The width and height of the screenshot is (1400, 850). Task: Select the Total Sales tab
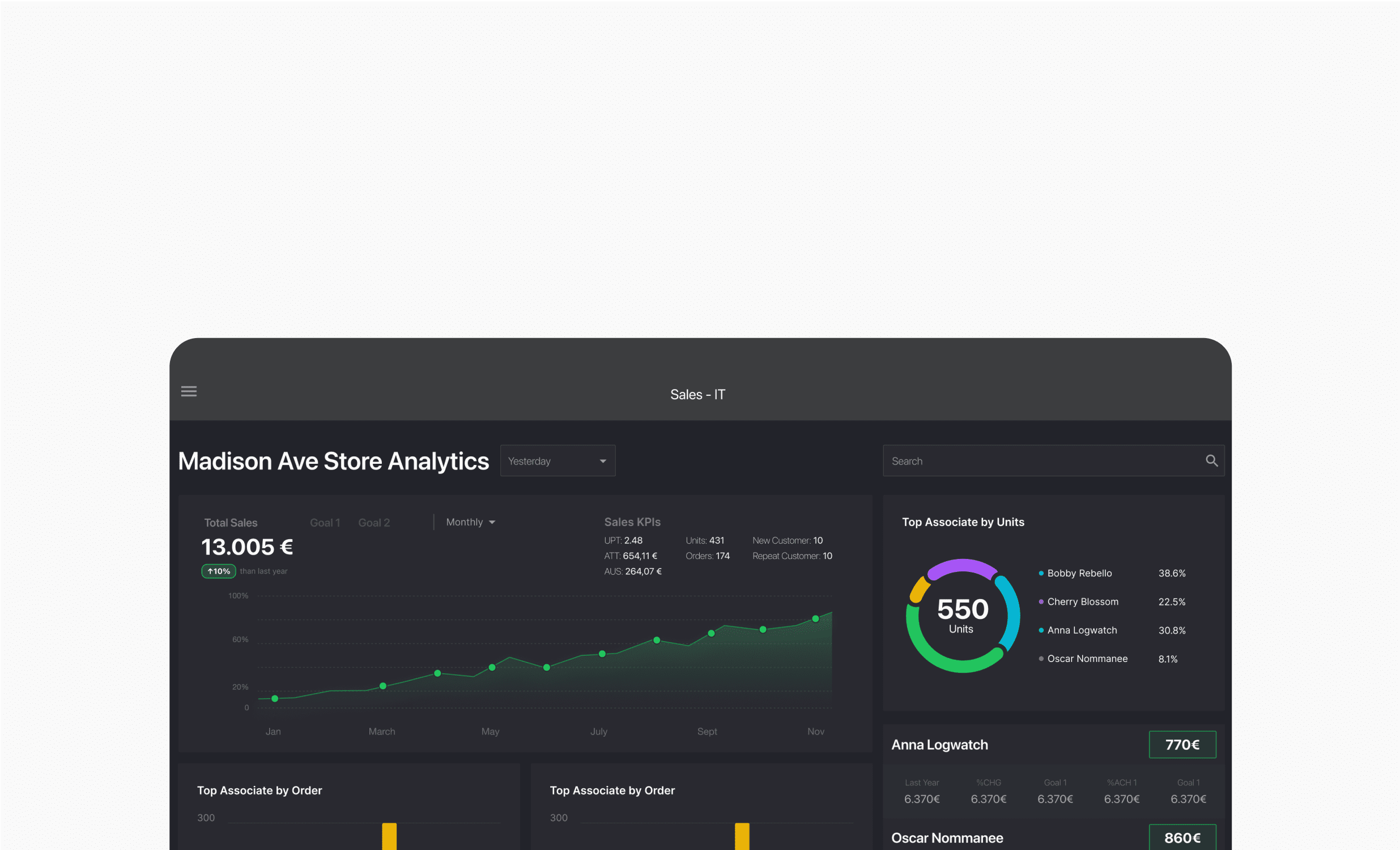[x=231, y=522]
